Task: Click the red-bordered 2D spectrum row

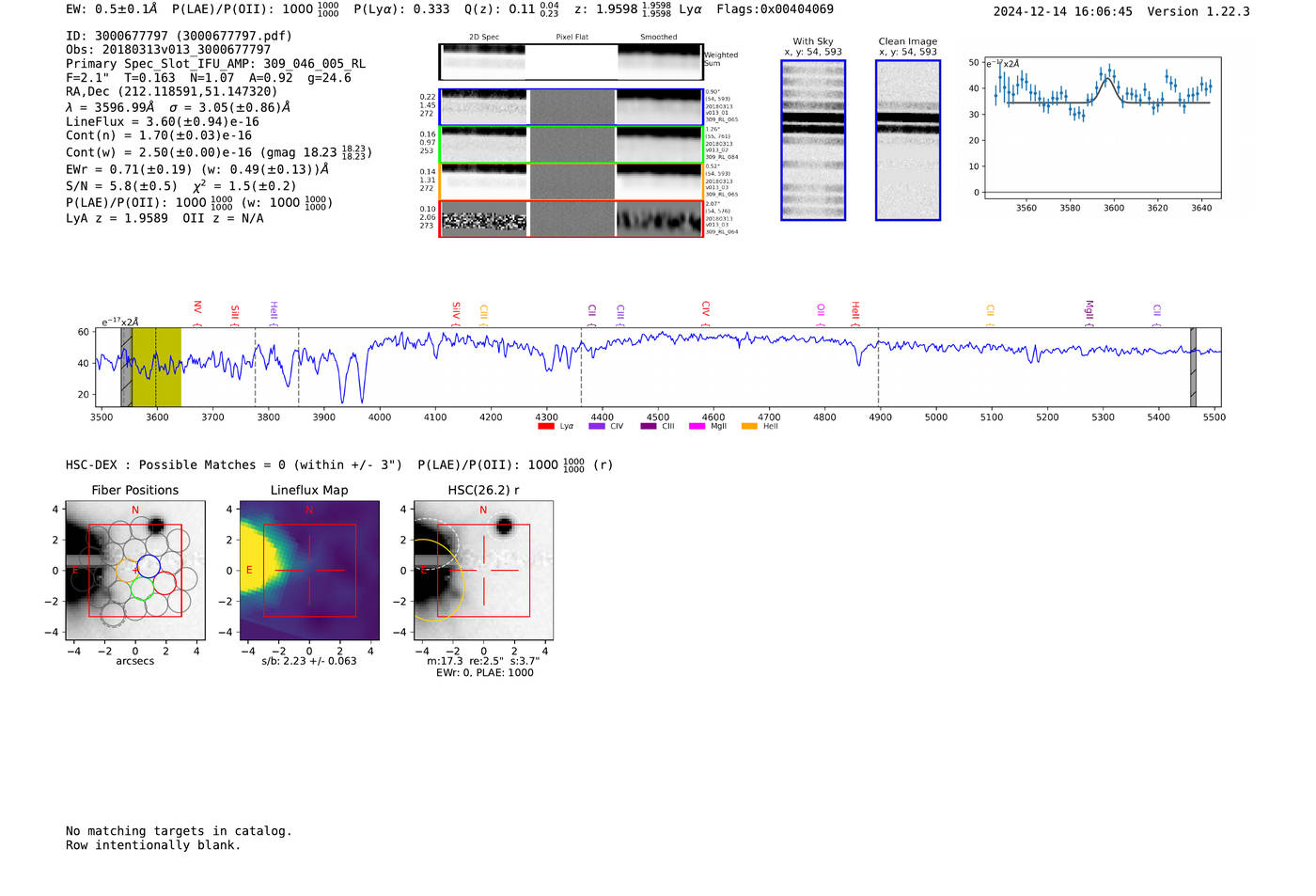Action: click(x=571, y=219)
